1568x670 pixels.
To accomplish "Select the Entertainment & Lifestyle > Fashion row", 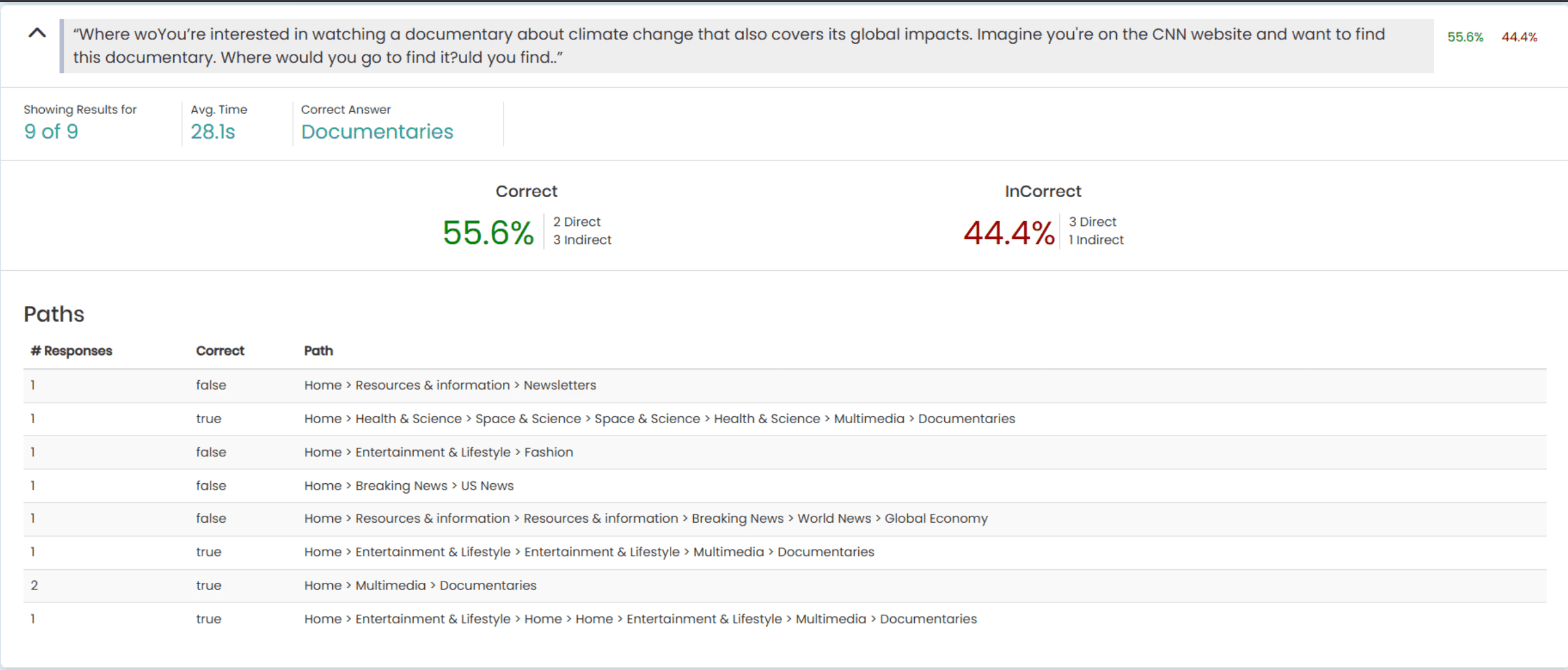I will coord(438,452).
